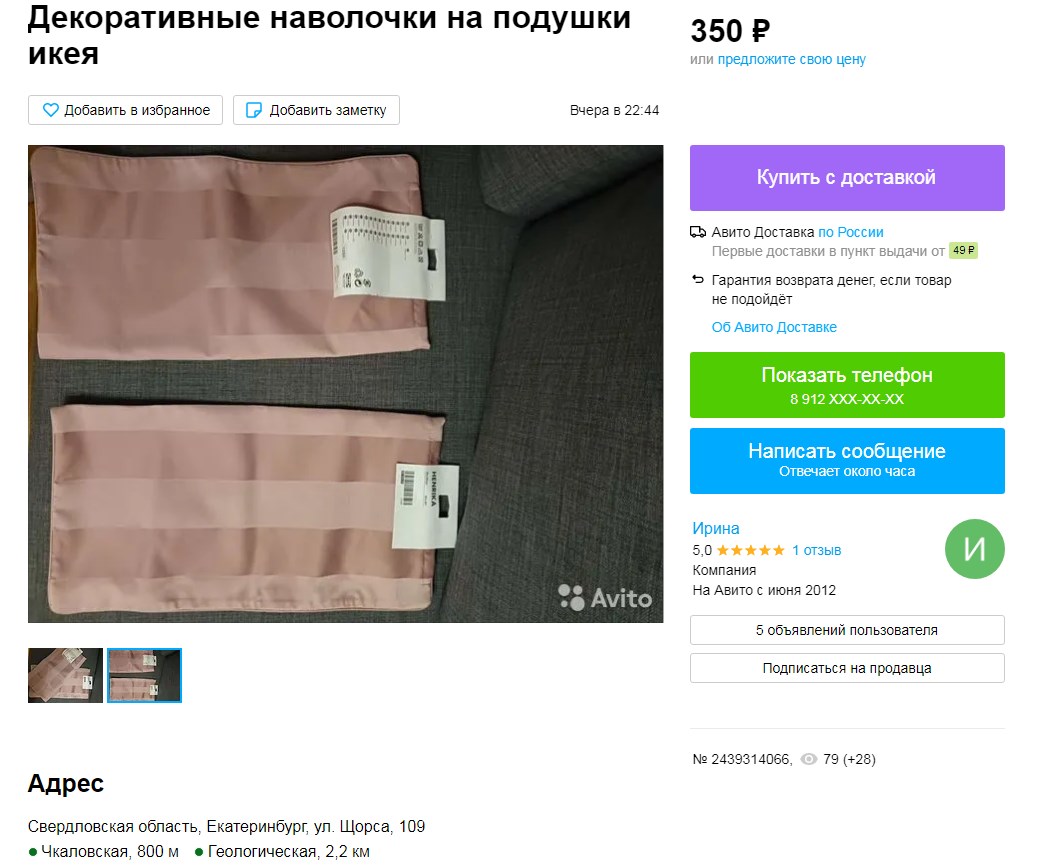1063x867 pixels.
Task: Click Написать сообщение blue button
Action: tap(847, 460)
